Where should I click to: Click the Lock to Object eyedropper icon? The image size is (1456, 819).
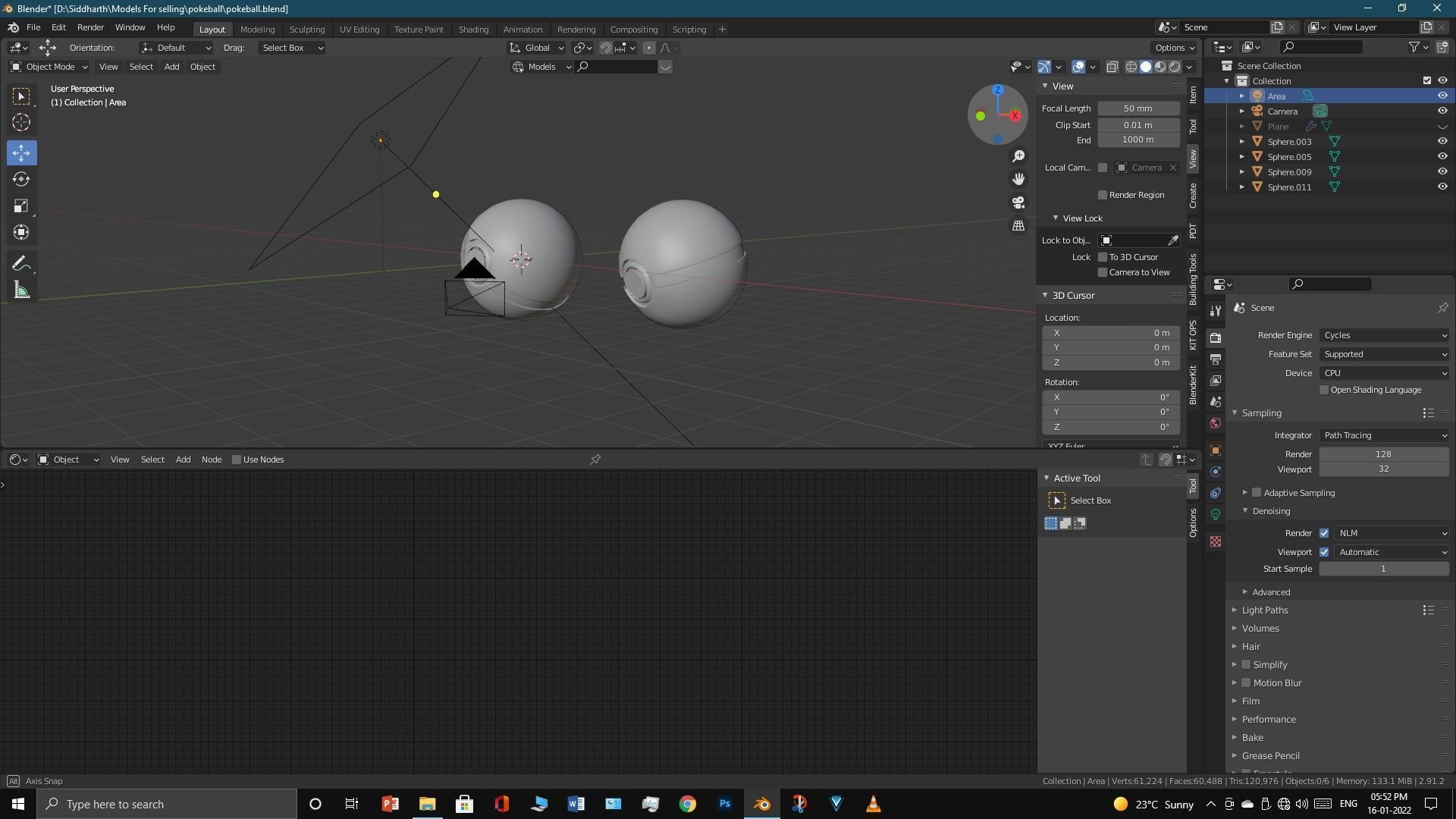pyautogui.click(x=1172, y=240)
